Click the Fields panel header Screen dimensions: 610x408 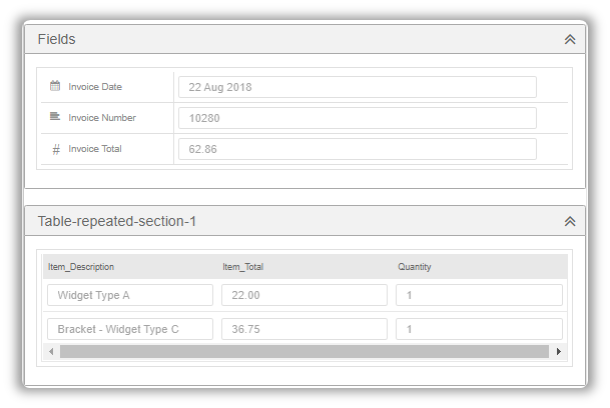305,39
